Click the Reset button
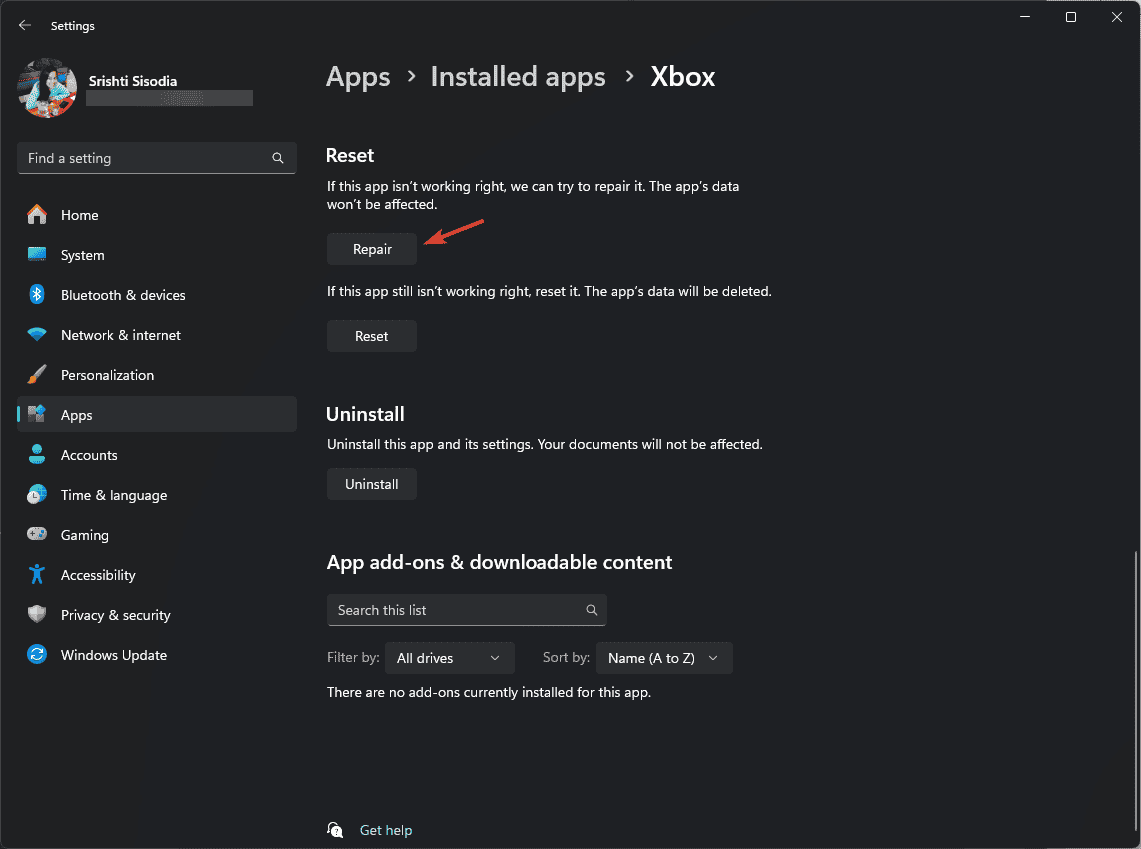 click(x=372, y=336)
